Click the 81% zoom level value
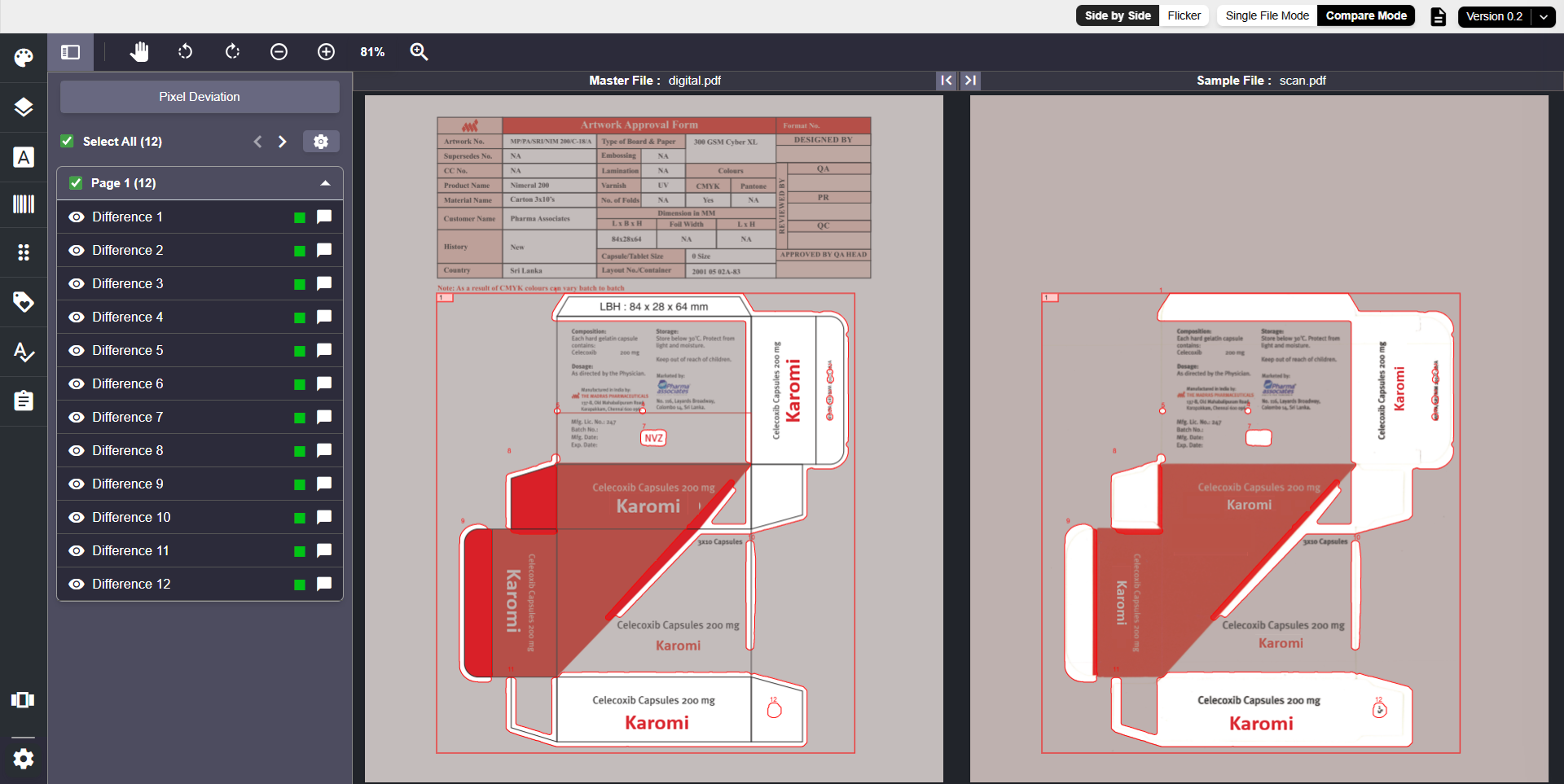 click(x=372, y=52)
